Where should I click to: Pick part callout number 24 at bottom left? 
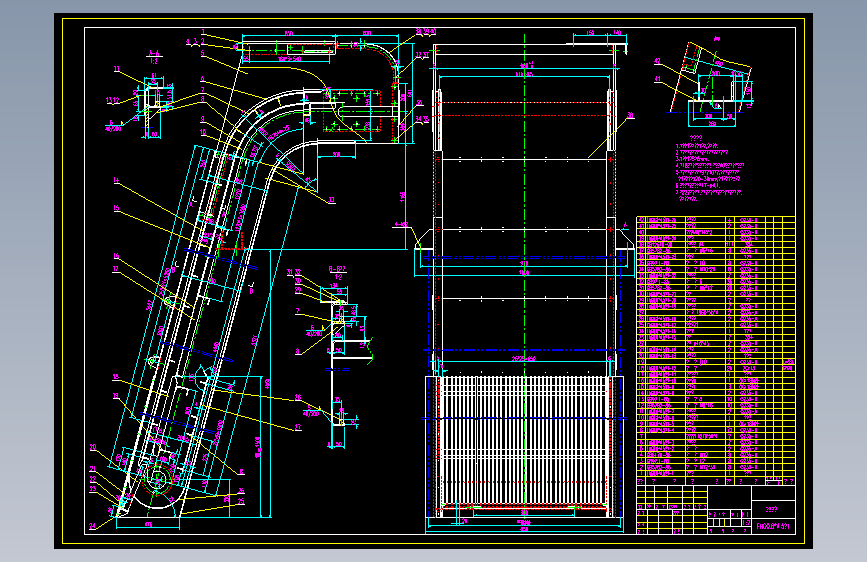pyautogui.click(x=92, y=524)
